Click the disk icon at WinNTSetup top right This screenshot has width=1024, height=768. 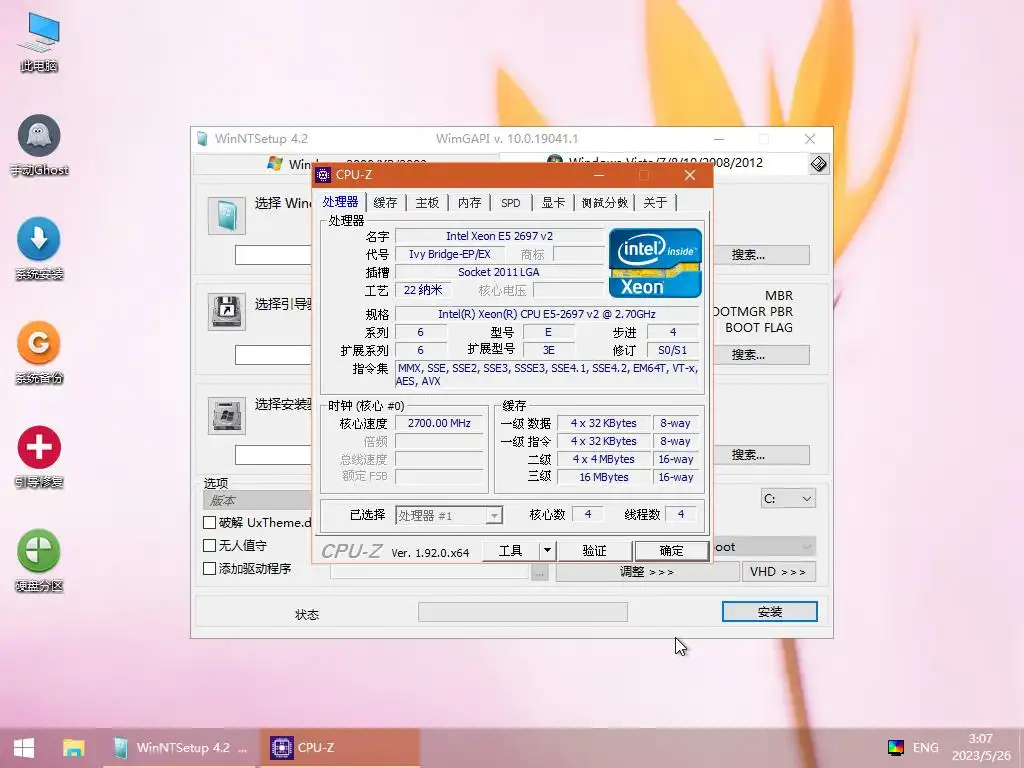(x=818, y=163)
